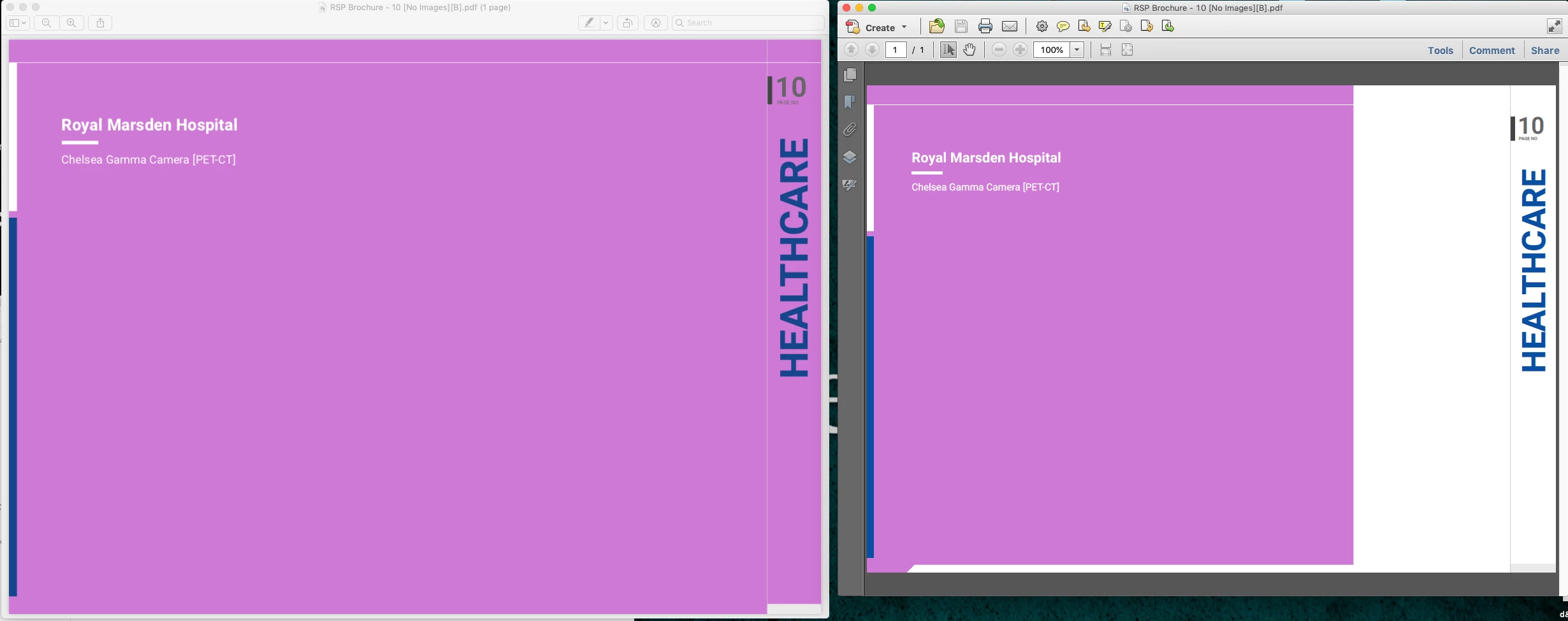Click 'Chelsea Gamma Camera [PET-CT]' in Acrobat
This screenshot has width=1568, height=621.
tap(985, 187)
